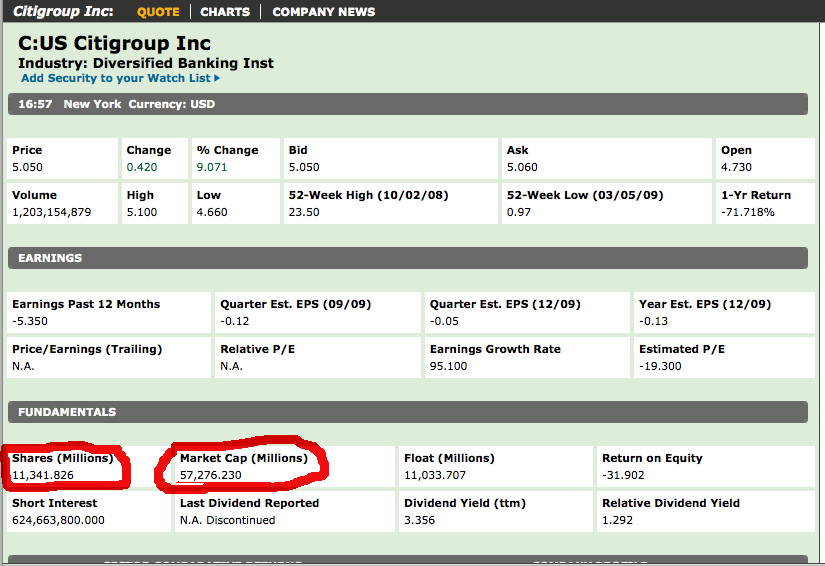Select Estimated P/E value -19.300
The width and height of the screenshot is (825, 566).
[660, 366]
